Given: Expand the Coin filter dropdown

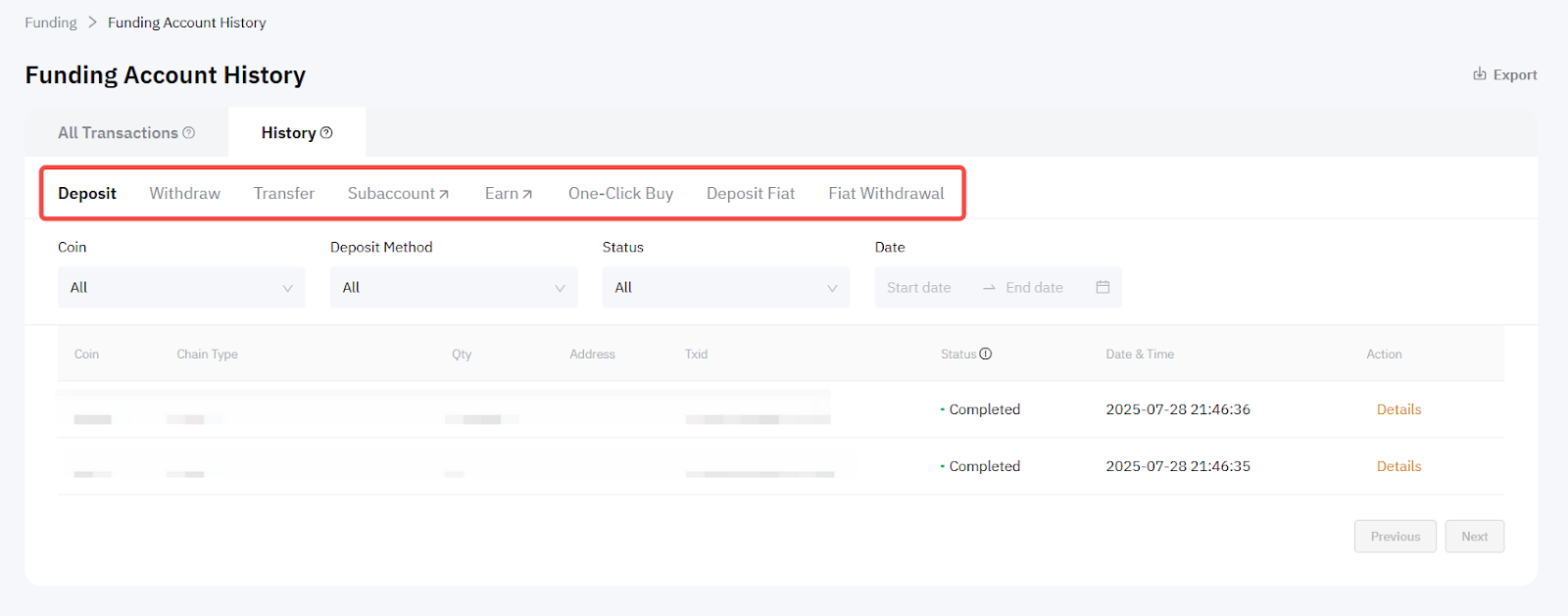Looking at the screenshot, I should 181,288.
